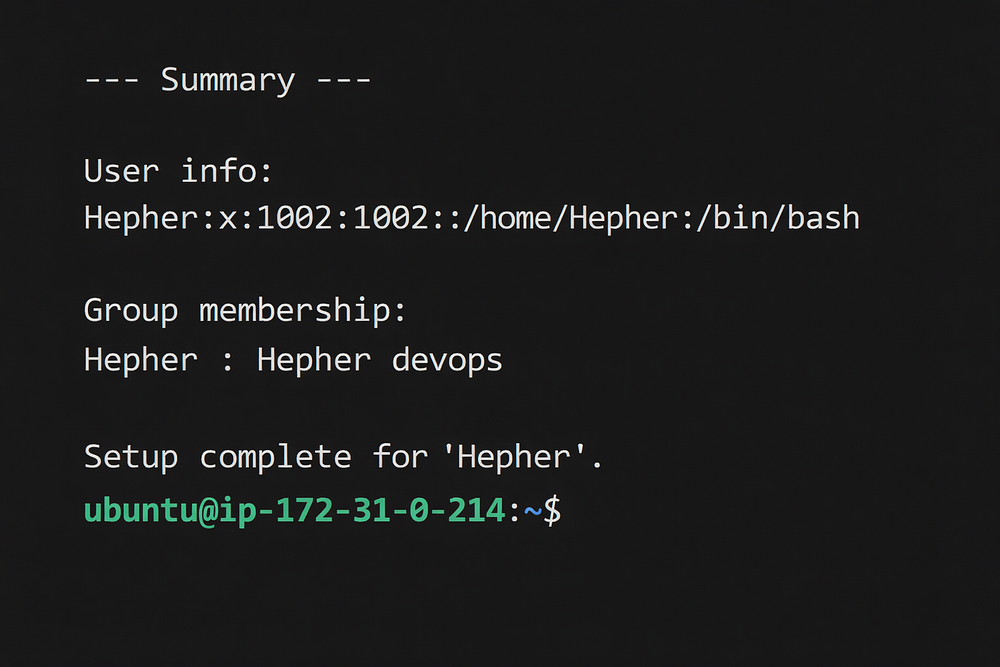Click the Hepher passwd entry line
This screenshot has height=667, width=1000.
click(472, 219)
